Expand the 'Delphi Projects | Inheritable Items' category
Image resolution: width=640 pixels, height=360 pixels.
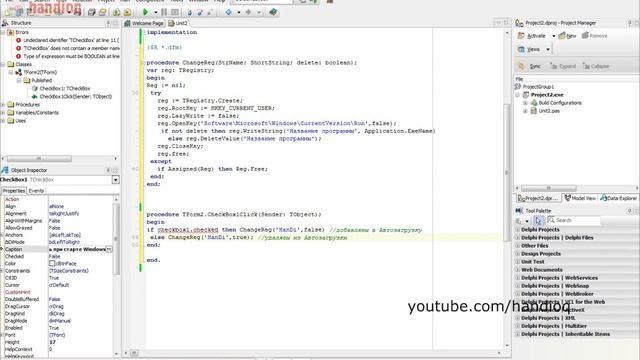[518, 334]
